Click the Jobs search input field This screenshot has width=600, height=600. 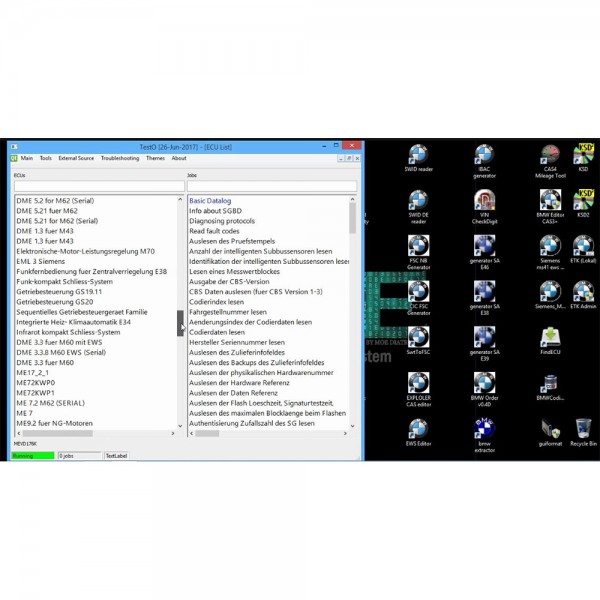coord(271,186)
